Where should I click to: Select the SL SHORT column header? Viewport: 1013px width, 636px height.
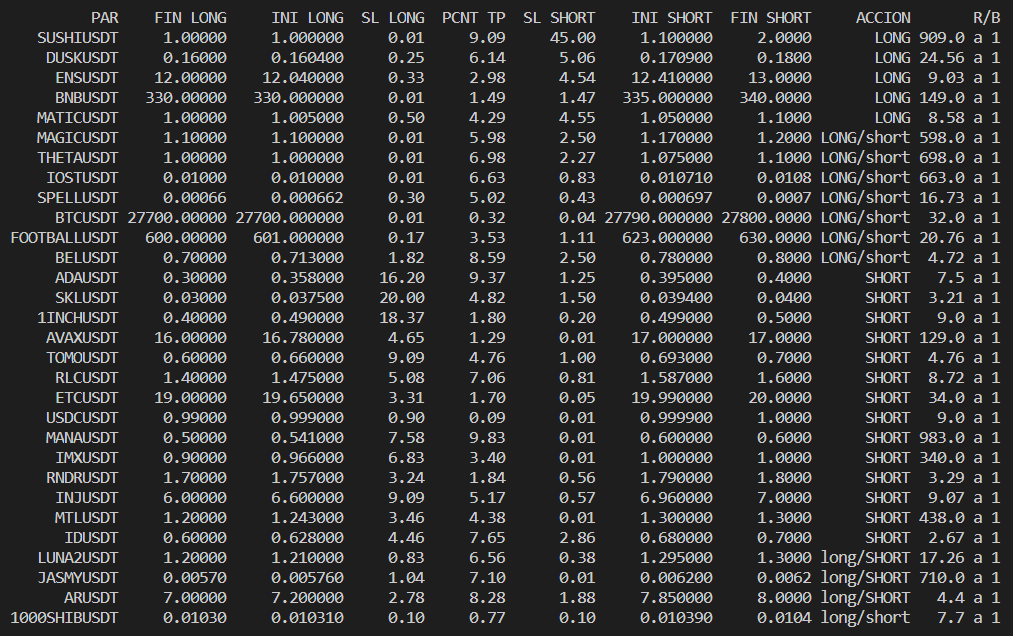[559, 18]
